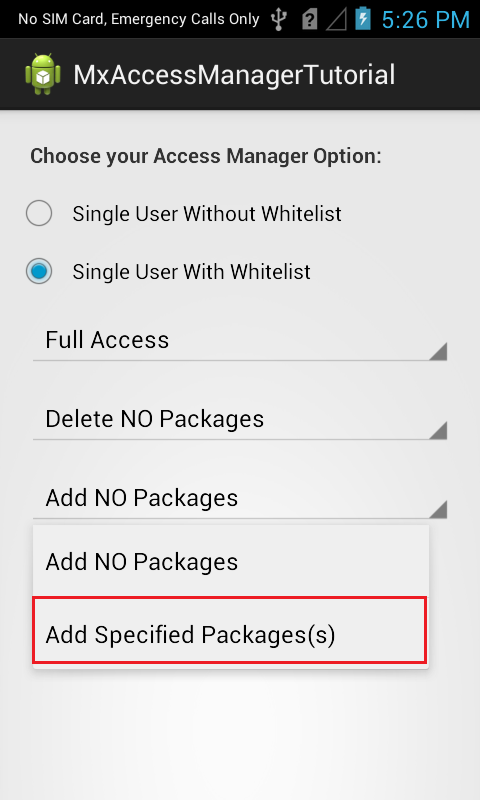The image size is (480, 800).
Task: Select Single User Without Whitelist radio button
Action: click(39, 213)
